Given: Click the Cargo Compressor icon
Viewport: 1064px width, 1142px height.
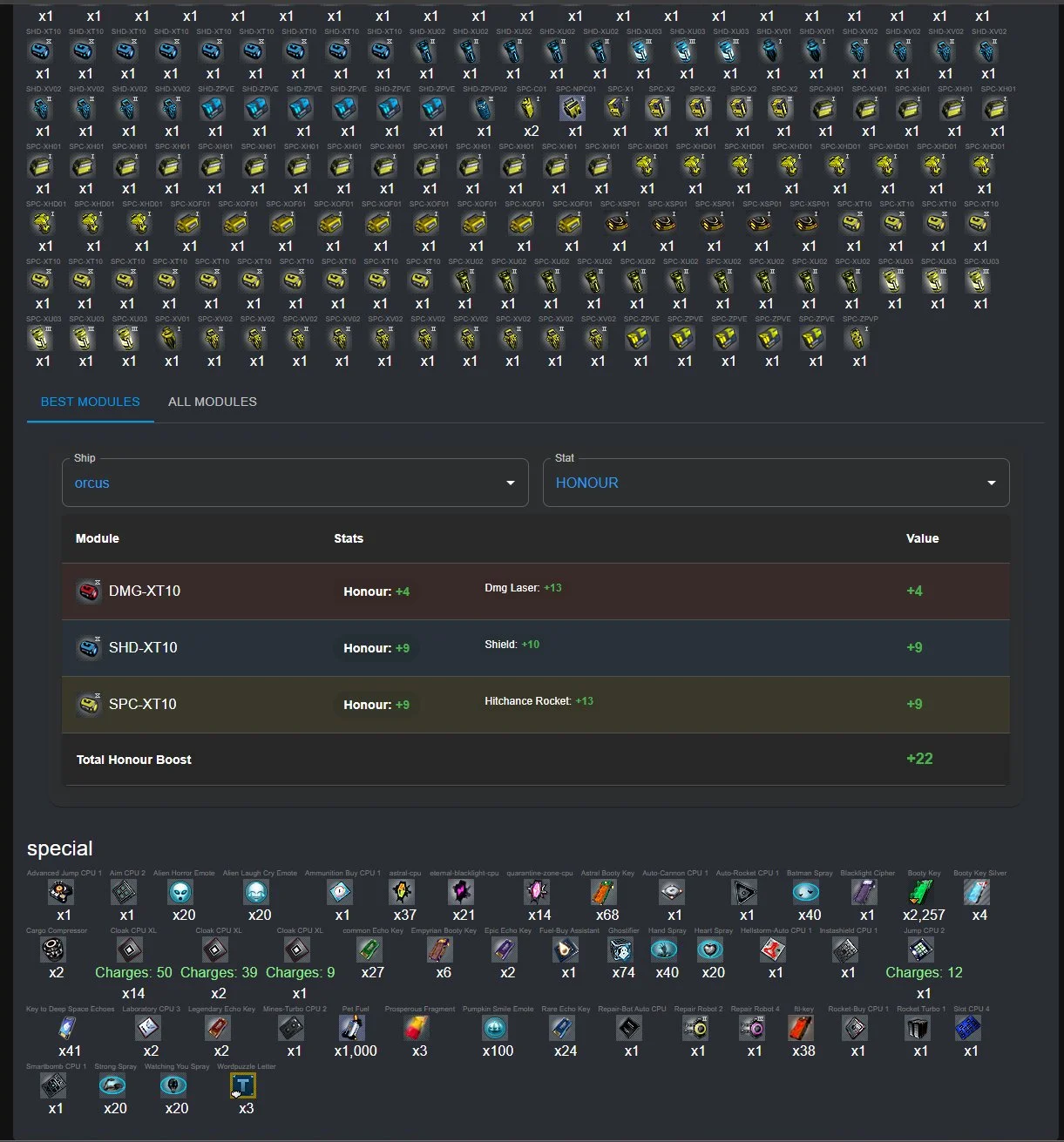Looking at the screenshot, I should tap(54, 949).
